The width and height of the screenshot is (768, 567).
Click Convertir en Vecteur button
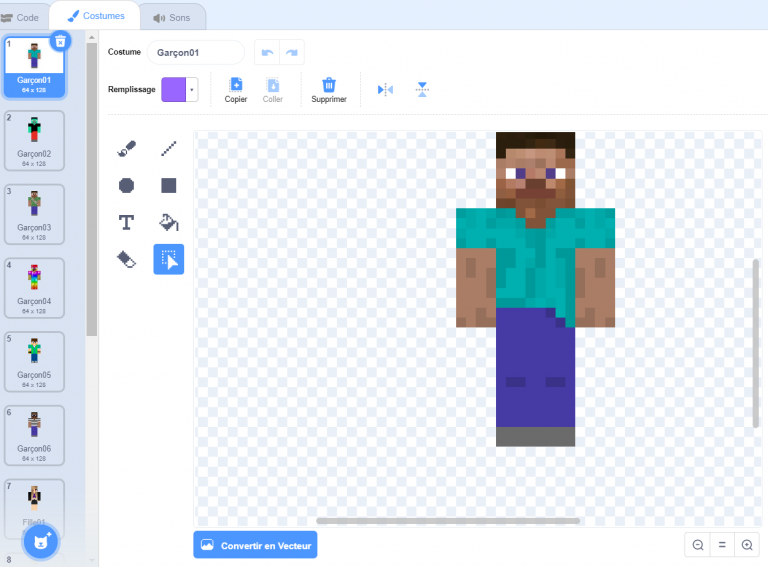pos(255,545)
